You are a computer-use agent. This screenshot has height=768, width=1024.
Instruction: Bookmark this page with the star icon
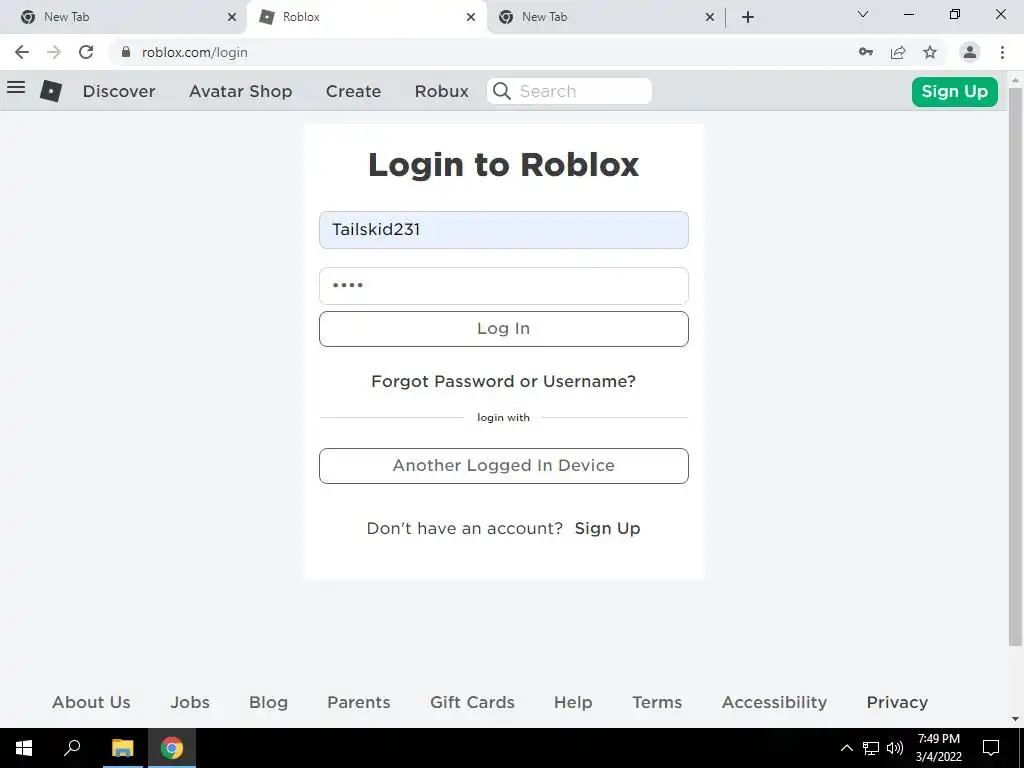[x=930, y=52]
